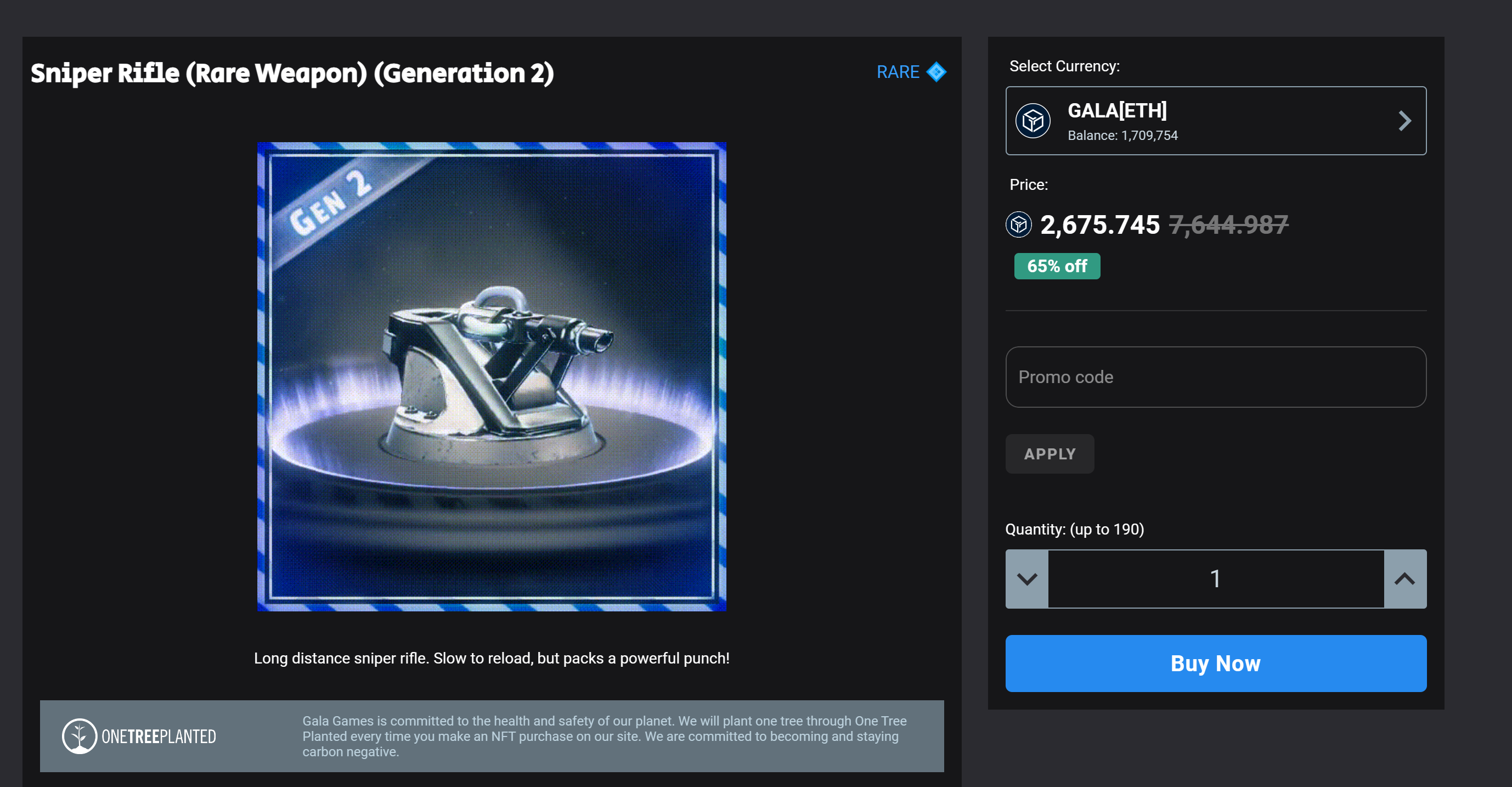Decrease quantity with the down chevron

coord(1026,579)
